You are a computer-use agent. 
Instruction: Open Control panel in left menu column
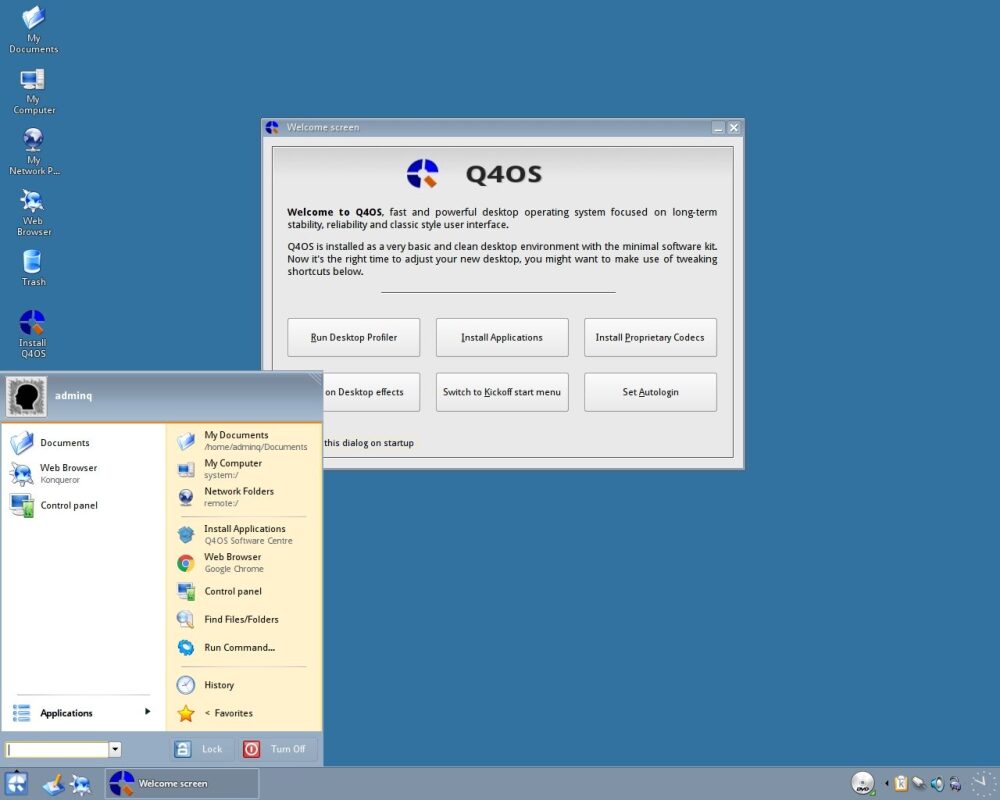[83, 505]
